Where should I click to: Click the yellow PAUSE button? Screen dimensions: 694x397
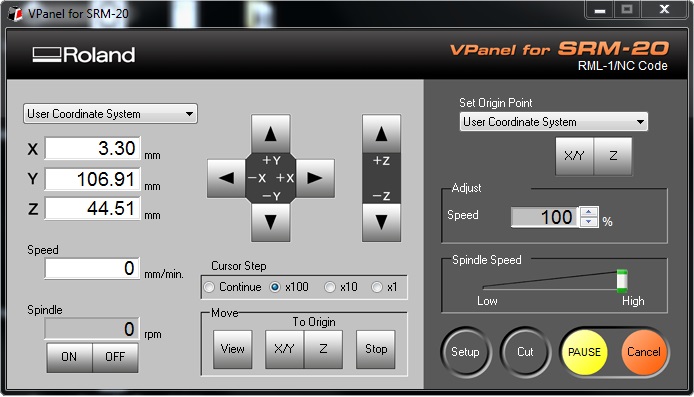(x=584, y=352)
